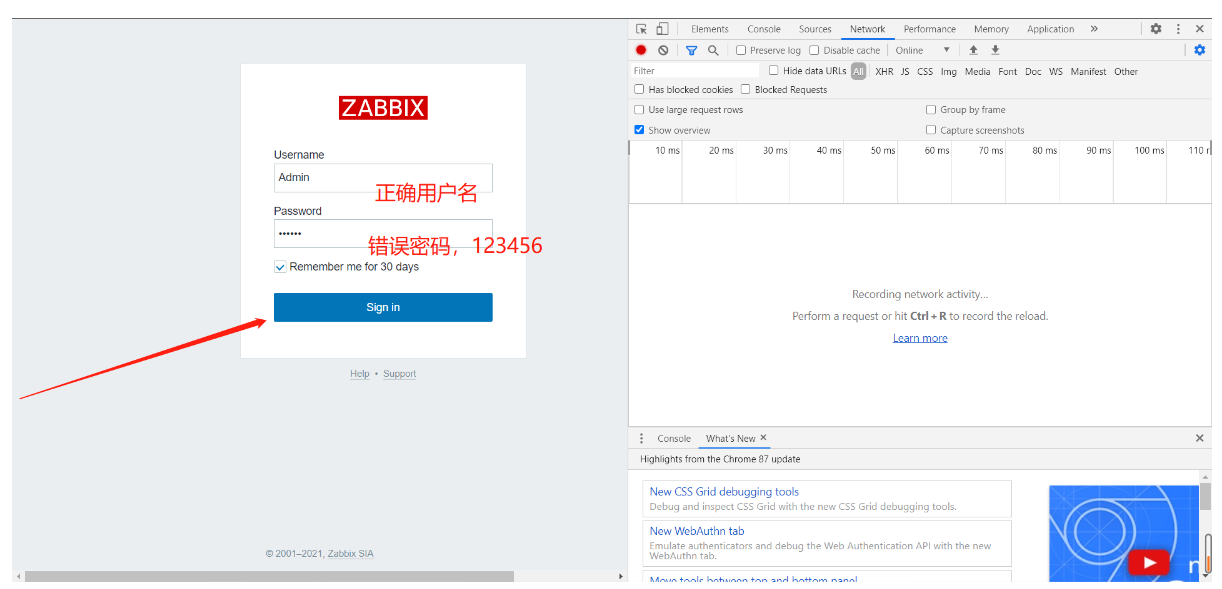Click the page horizontal scrollbar
1222x589 pixels.
pos(269,576)
